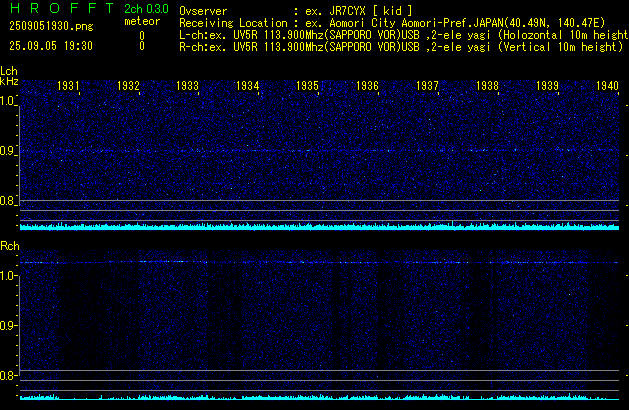The width and height of the screenshot is (629, 410).
Task: Click time marker 1940
Action: pyautogui.click(x=607, y=85)
